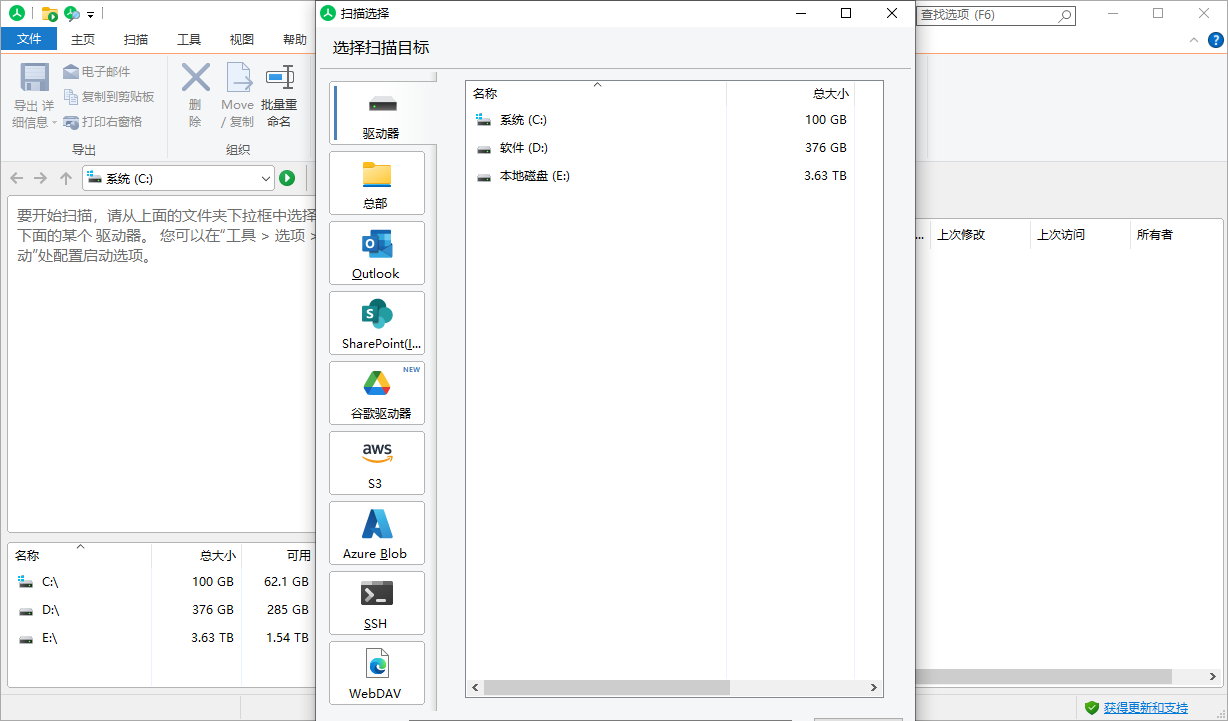Image resolution: width=1228 pixels, height=721 pixels.
Task: Open the 获得更新和支持 link
Action: tap(1148, 707)
